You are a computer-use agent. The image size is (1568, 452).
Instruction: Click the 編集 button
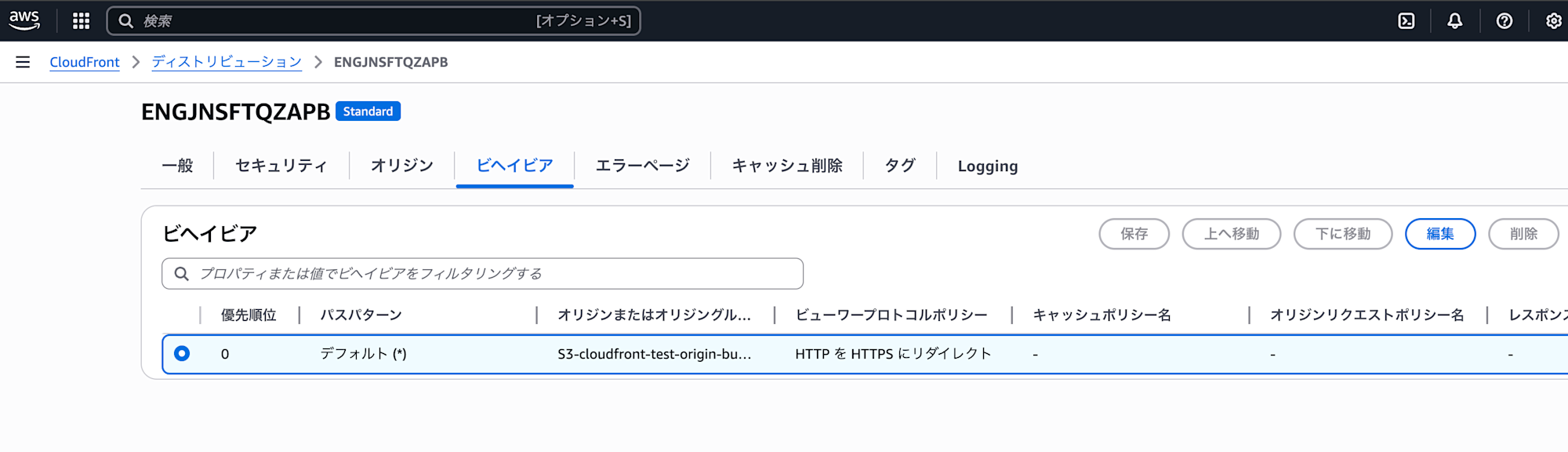[1440, 234]
